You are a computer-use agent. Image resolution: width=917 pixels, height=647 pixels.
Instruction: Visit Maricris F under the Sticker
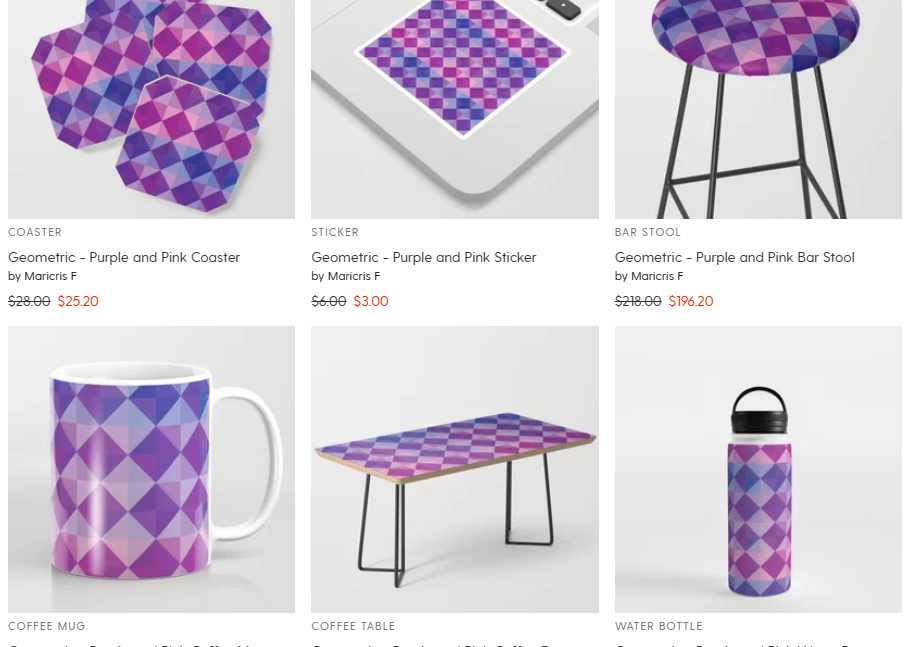tap(353, 276)
